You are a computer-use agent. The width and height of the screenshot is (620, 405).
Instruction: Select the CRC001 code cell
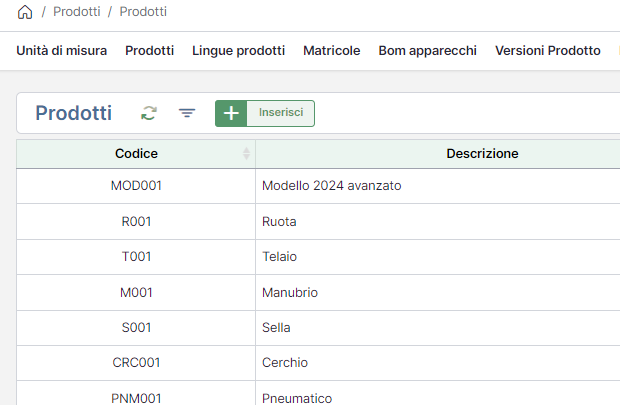[x=136, y=362]
